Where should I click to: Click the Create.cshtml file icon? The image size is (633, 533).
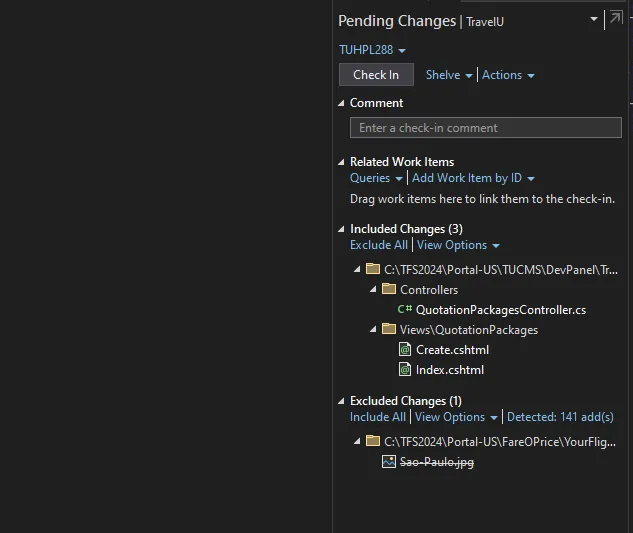pos(405,350)
